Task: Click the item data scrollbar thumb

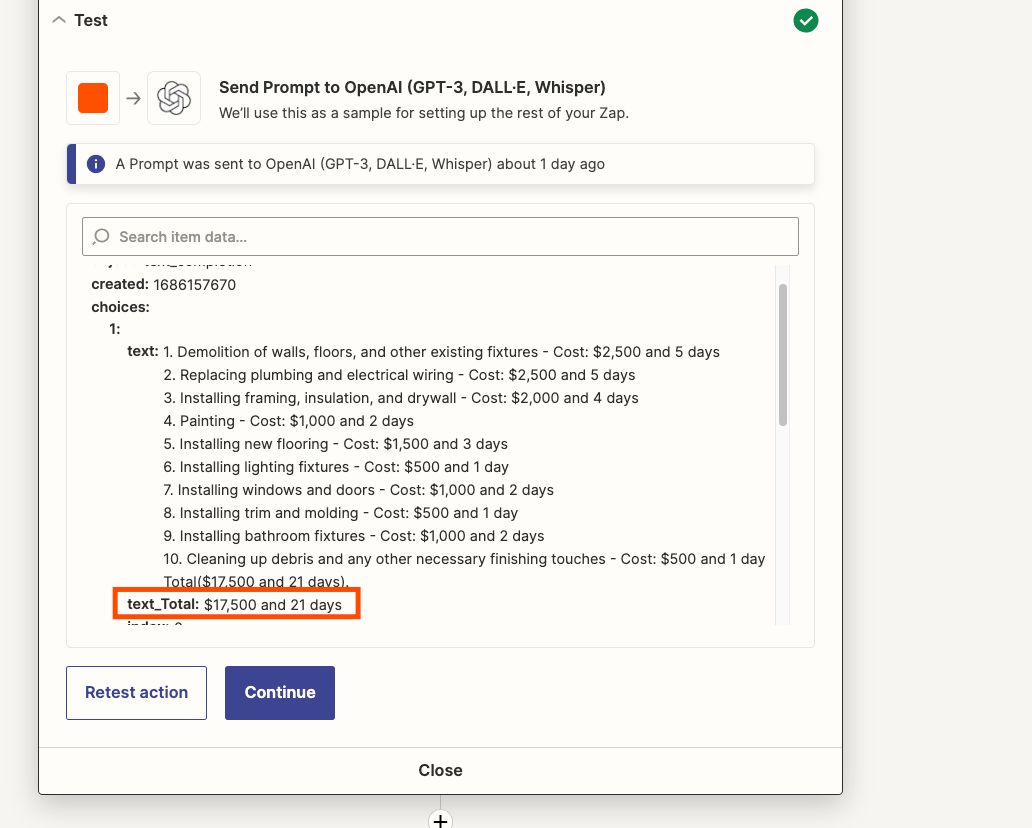Action: tap(783, 355)
